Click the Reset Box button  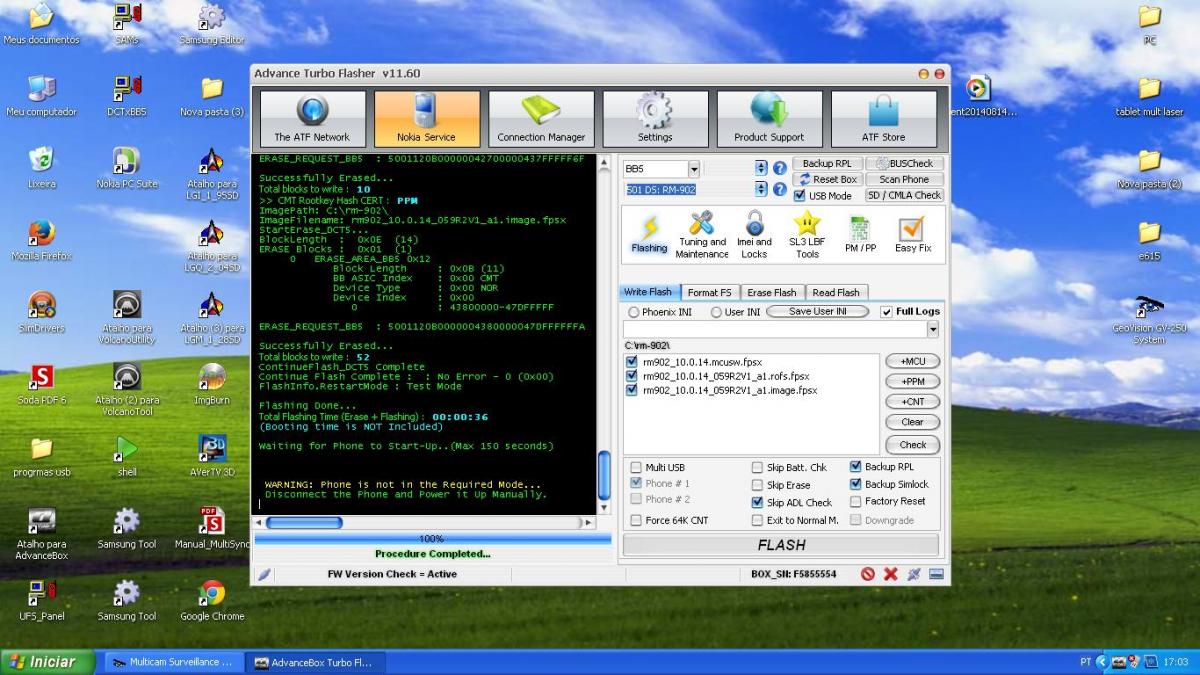[828, 180]
